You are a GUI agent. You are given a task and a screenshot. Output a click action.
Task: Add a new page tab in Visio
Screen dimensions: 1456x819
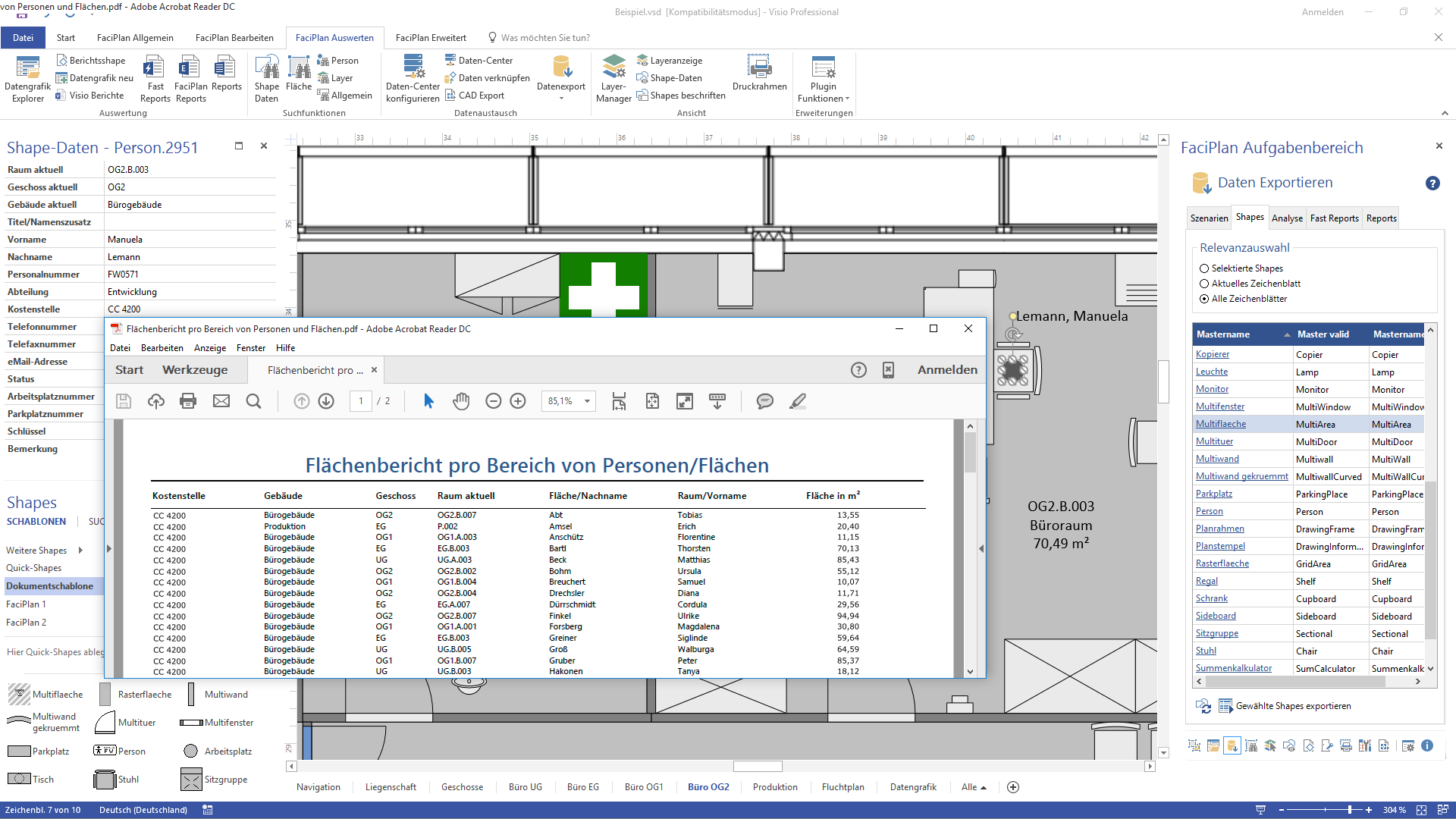1013,787
